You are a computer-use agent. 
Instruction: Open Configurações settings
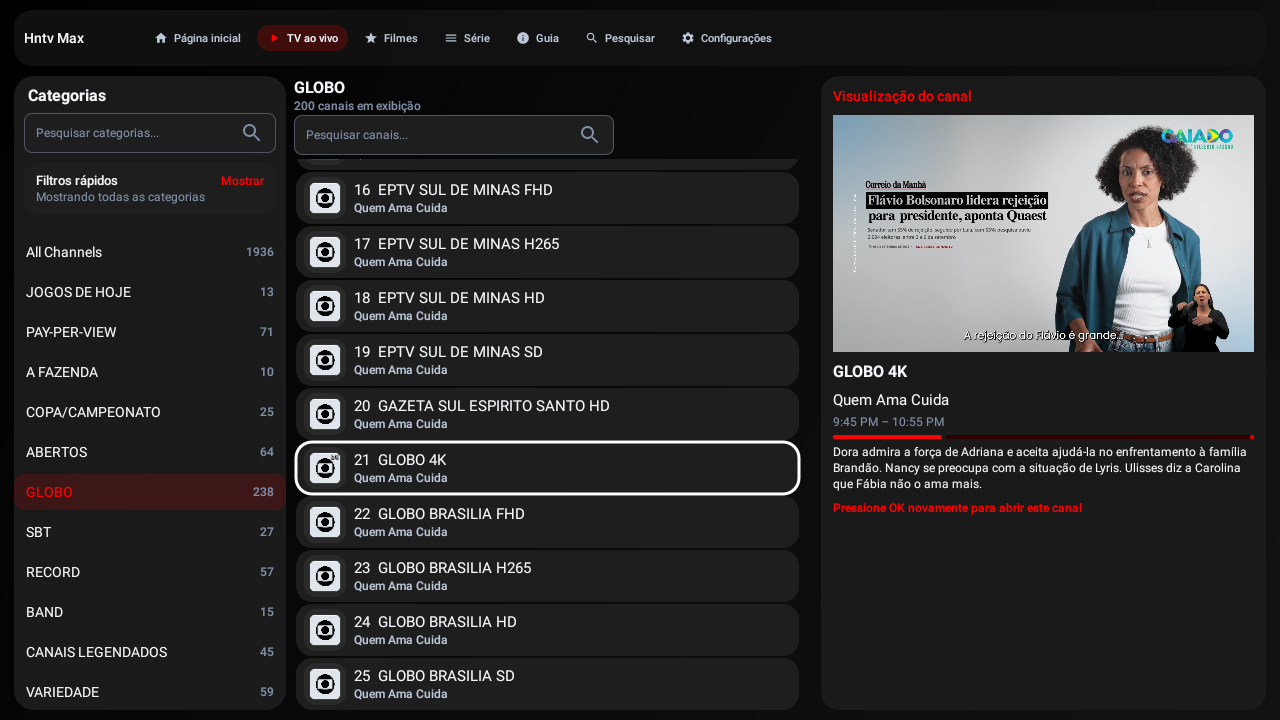click(x=727, y=38)
